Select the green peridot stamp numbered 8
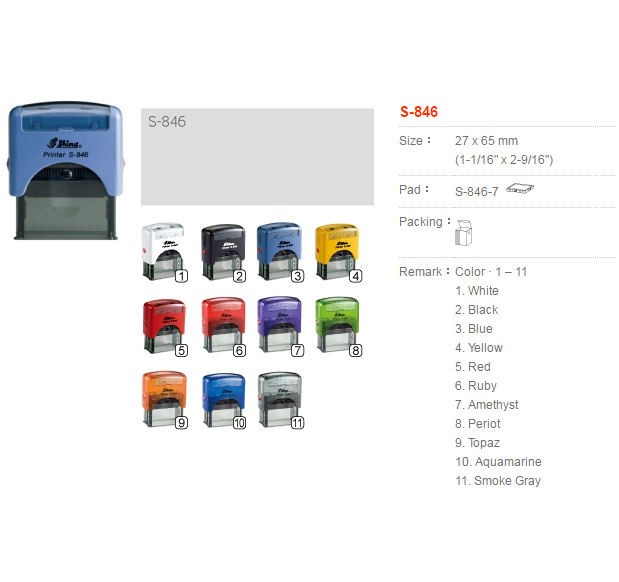Image resolution: width=619 pixels, height=582 pixels. pyautogui.click(x=339, y=327)
